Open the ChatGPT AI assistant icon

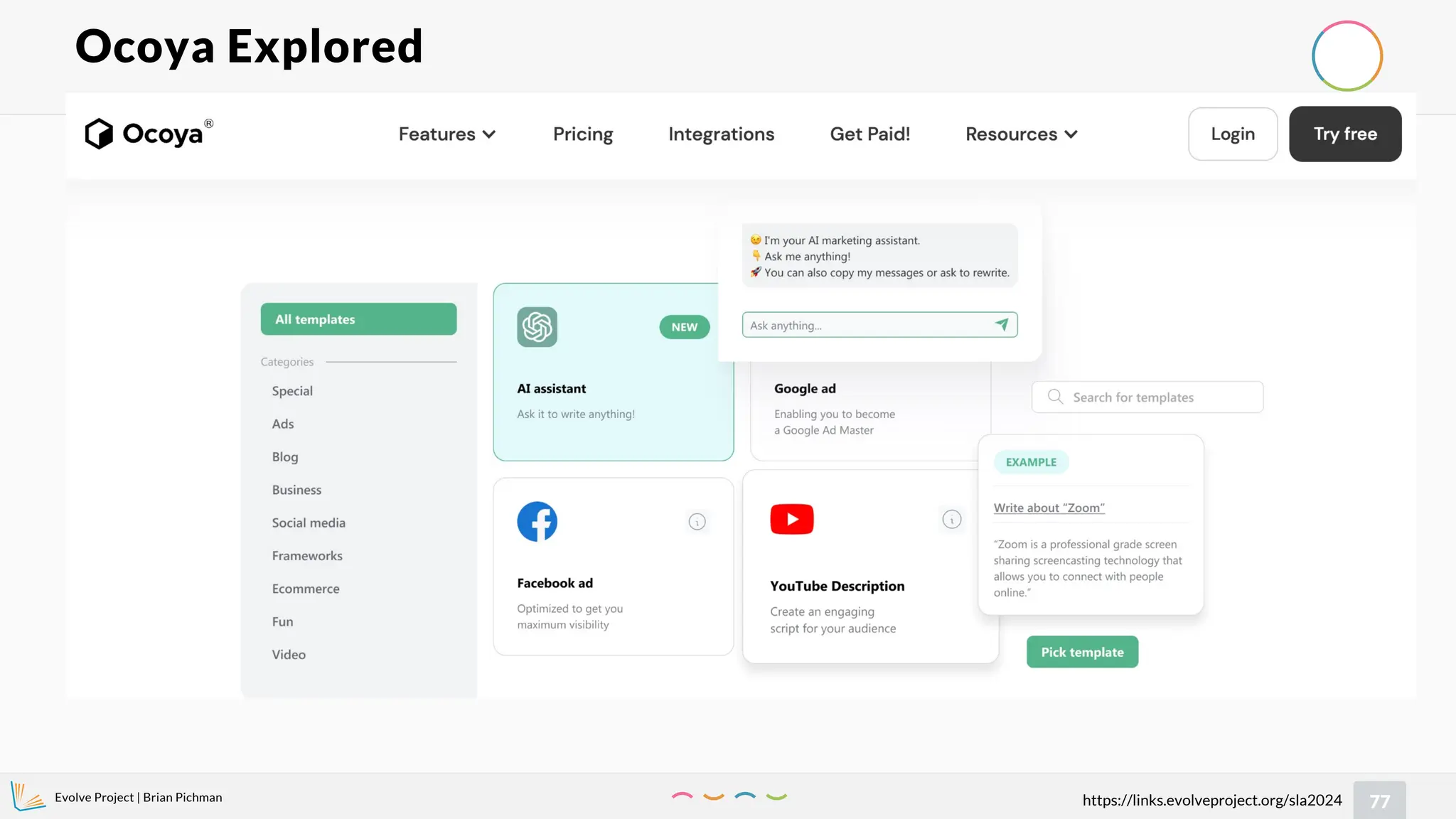coord(537,327)
